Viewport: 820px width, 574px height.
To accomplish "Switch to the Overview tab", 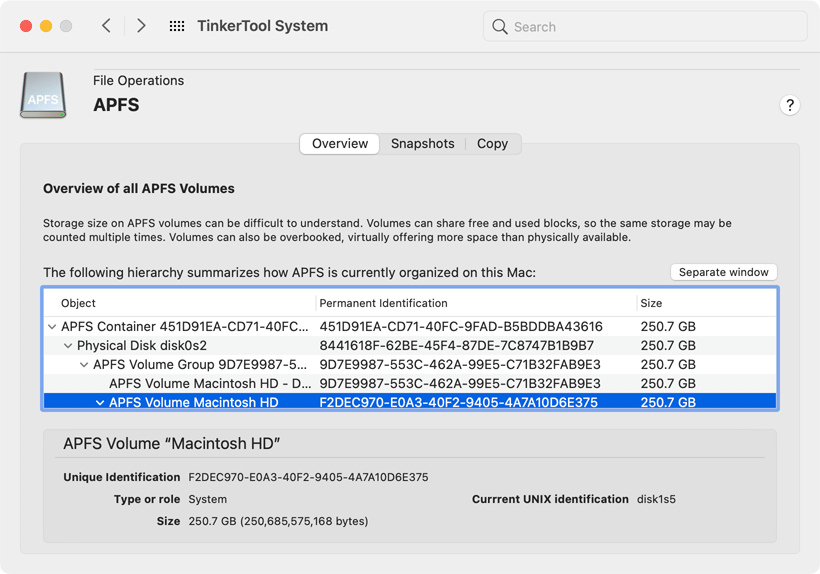I will coord(340,144).
